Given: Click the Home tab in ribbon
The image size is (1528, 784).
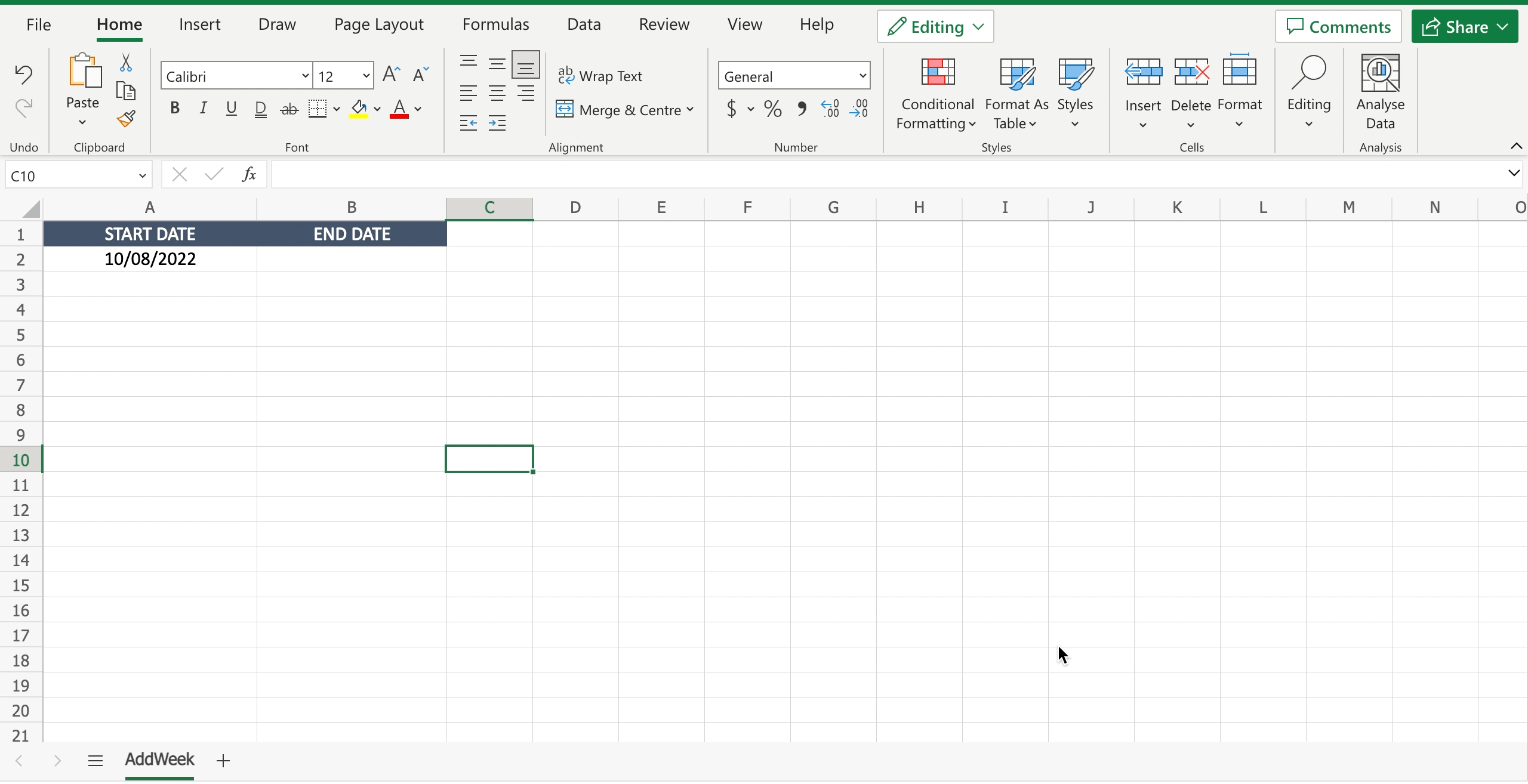Looking at the screenshot, I should coord(119,24).
